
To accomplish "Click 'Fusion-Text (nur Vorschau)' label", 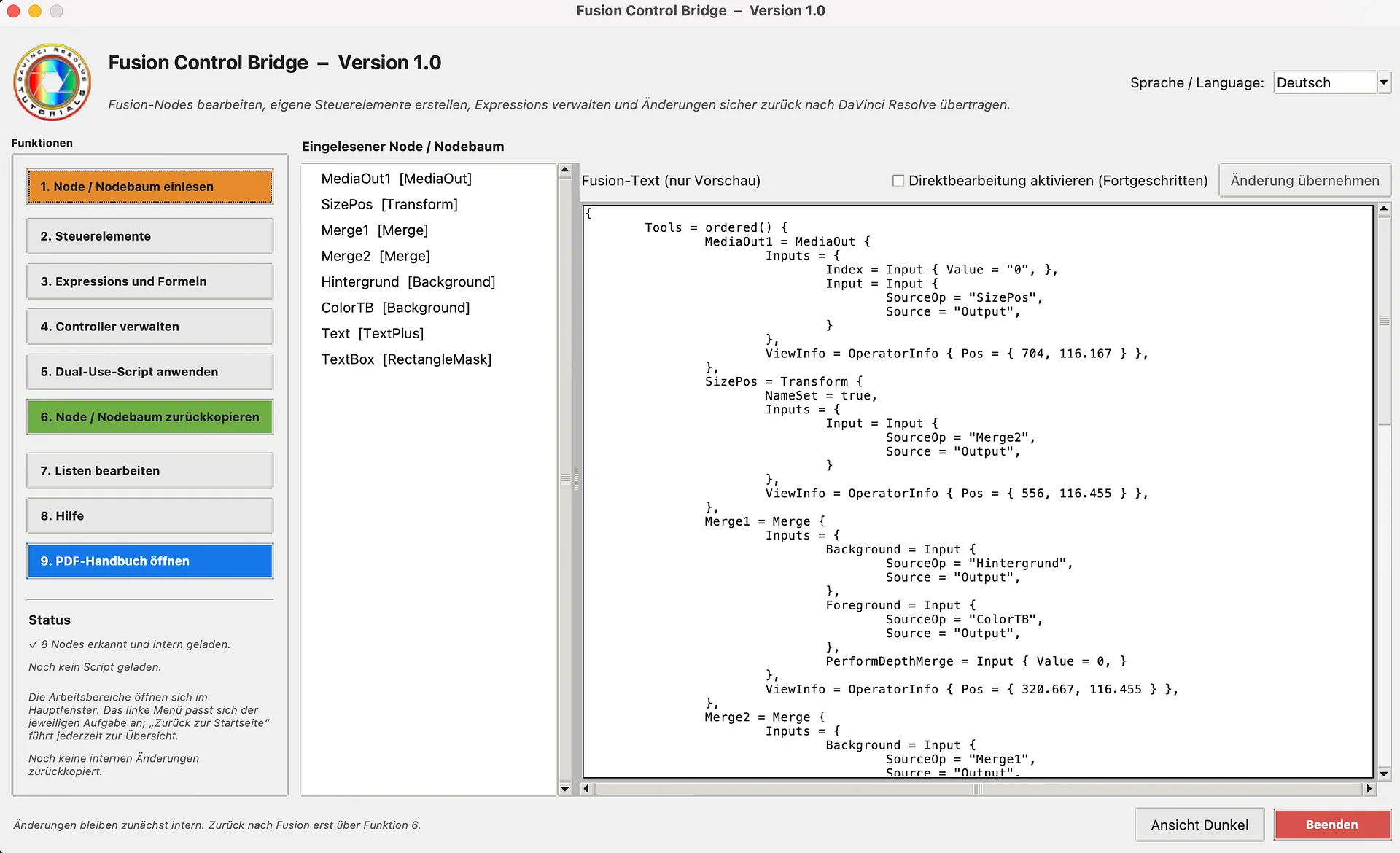I will [x=671, y=181].
